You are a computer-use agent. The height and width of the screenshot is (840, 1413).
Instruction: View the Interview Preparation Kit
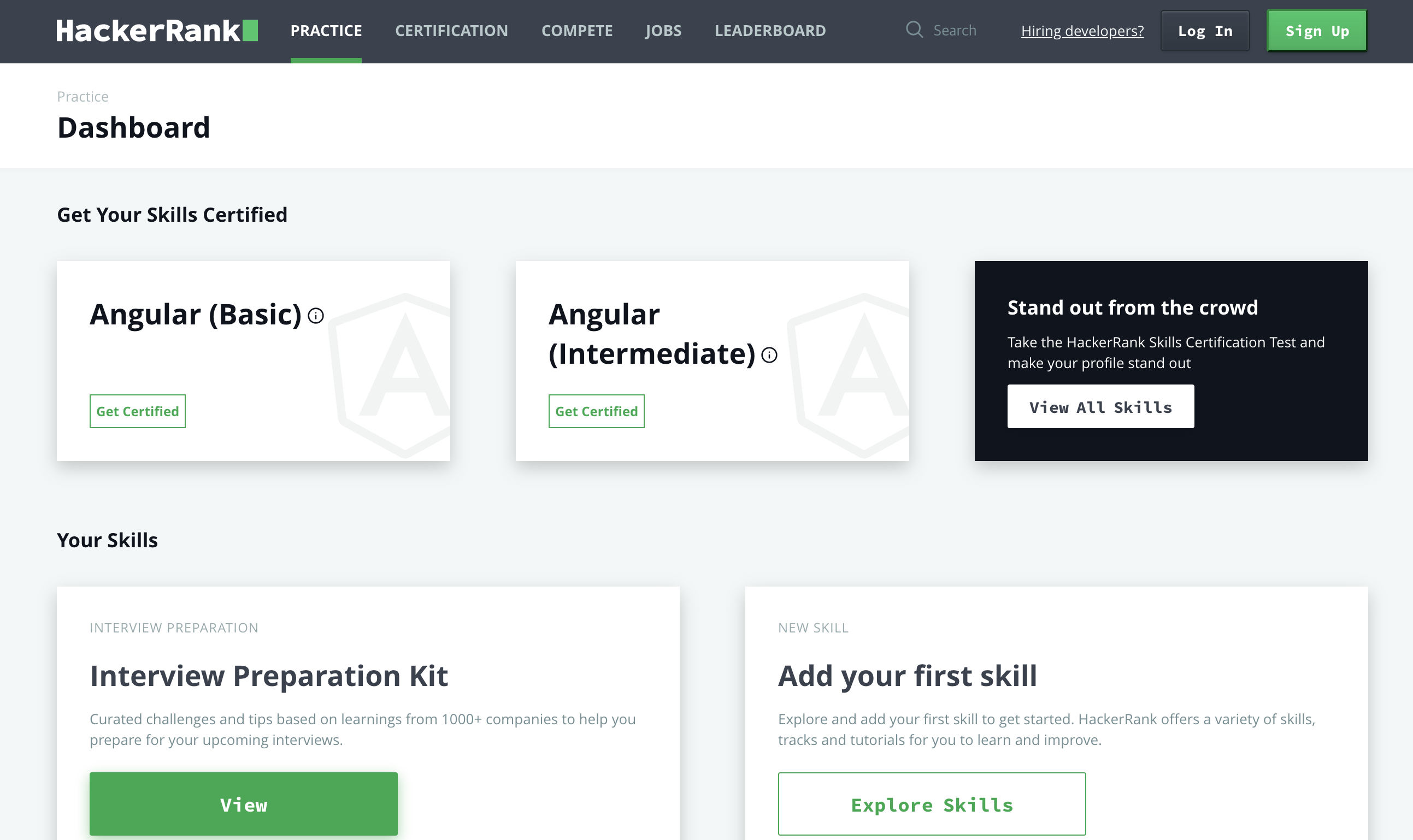(244, 804)
